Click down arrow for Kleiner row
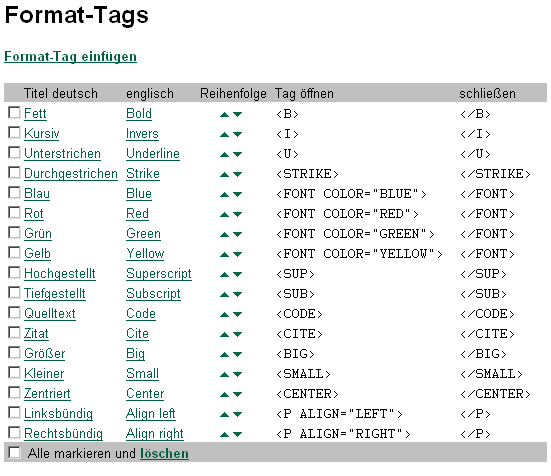The image size is (551, 476). pos(238,375)
